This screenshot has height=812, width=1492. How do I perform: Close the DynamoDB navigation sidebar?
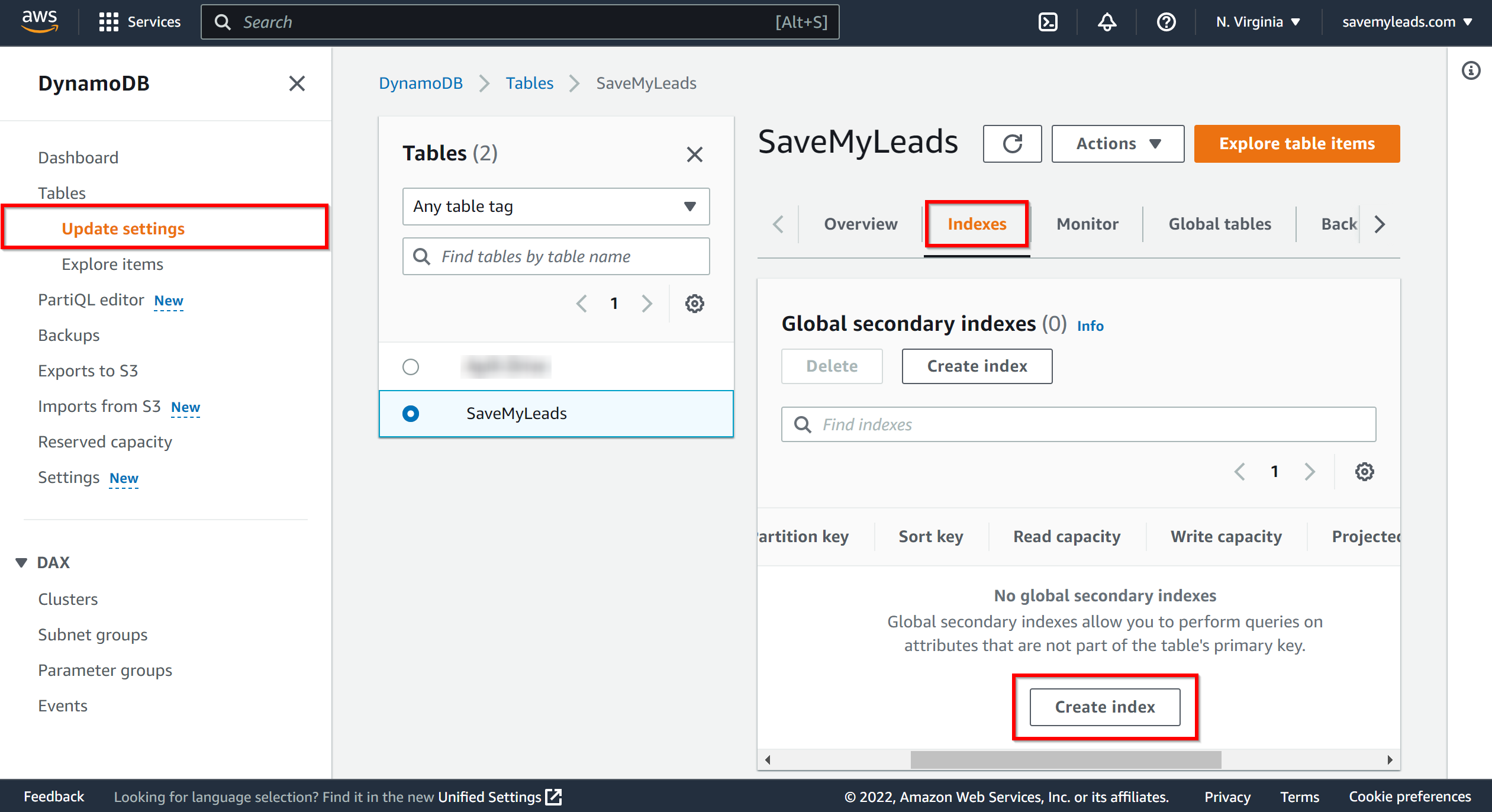(x=297, y=83)
